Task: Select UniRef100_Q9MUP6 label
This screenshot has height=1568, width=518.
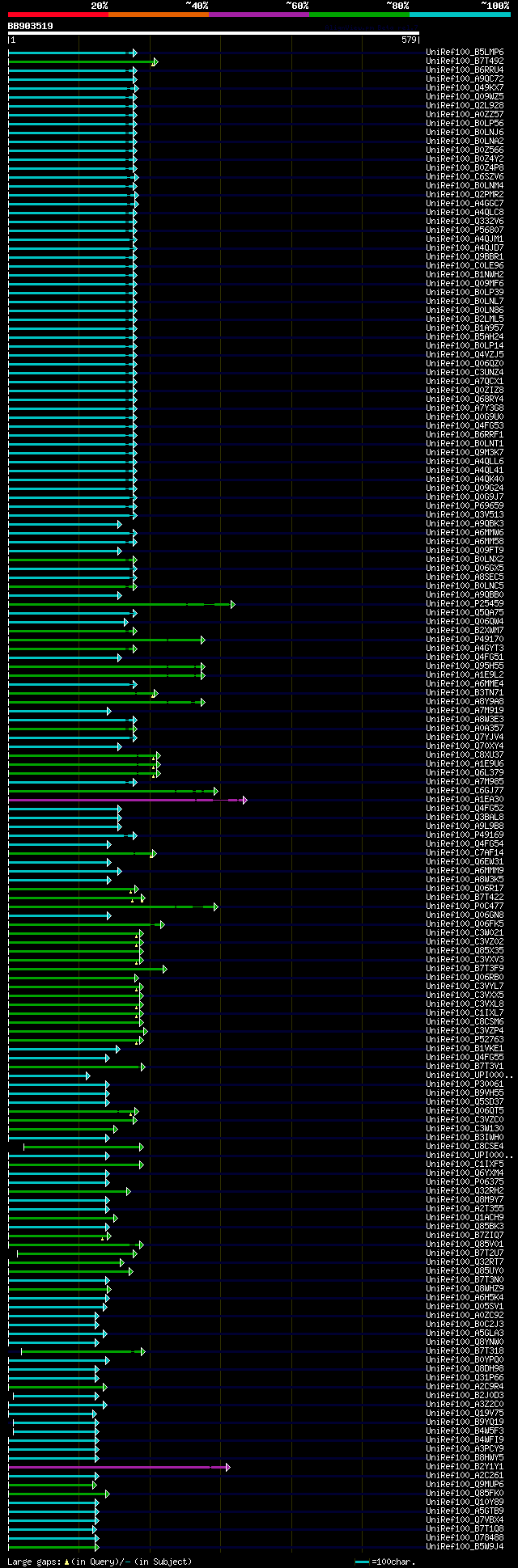Action: 465,1485
